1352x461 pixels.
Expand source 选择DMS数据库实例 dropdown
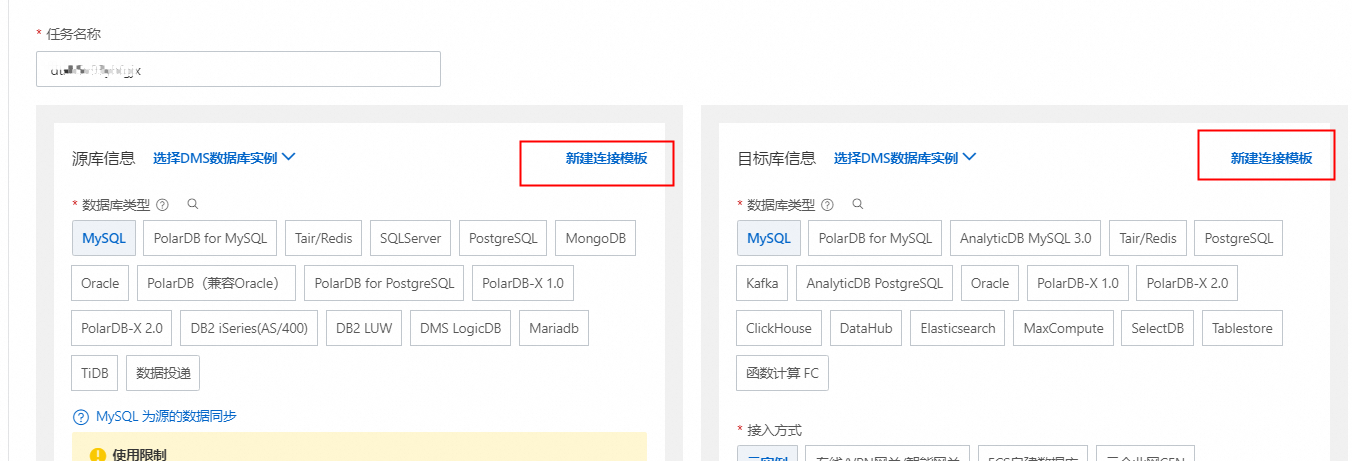pyautogui.click(x=224, y=157)
